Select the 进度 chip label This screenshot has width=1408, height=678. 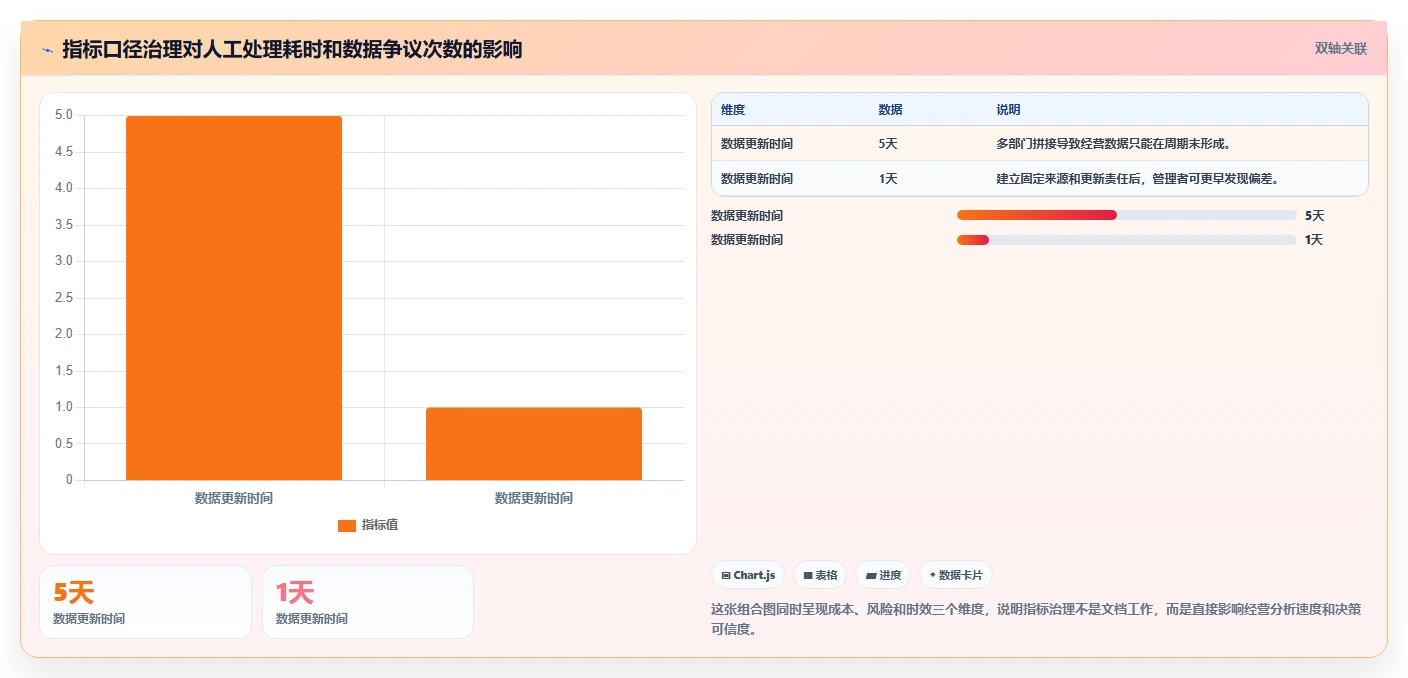tap(890, 576)
